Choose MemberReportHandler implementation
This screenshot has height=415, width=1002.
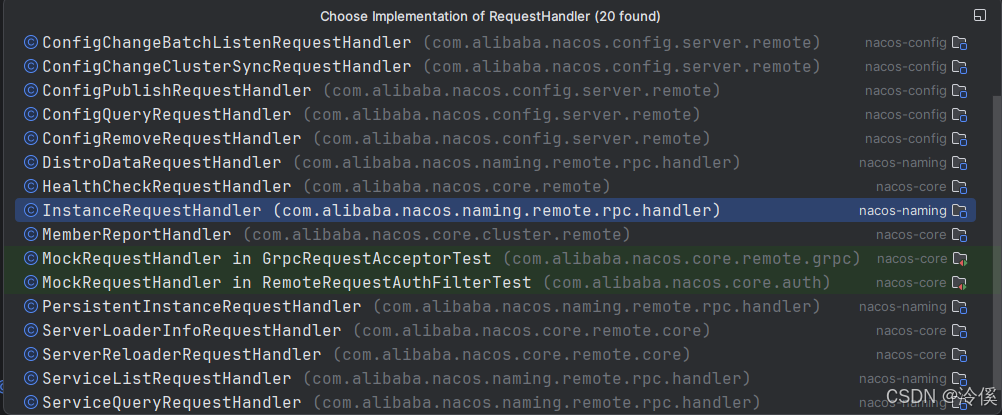pos(495,235)
